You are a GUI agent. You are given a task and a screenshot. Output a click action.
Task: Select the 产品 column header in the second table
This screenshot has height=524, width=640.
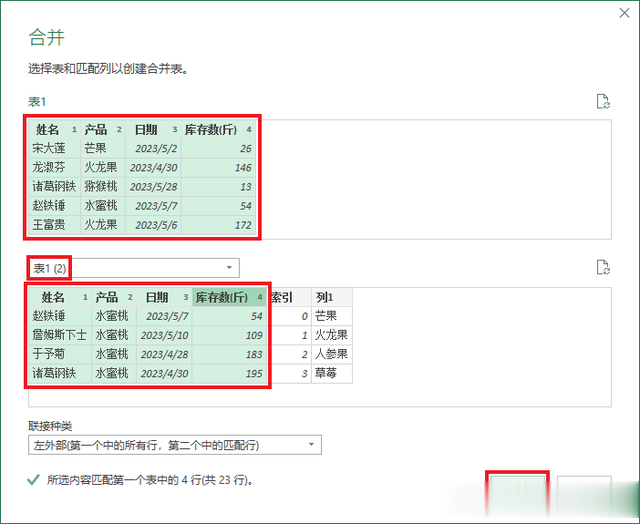[114, 297]
